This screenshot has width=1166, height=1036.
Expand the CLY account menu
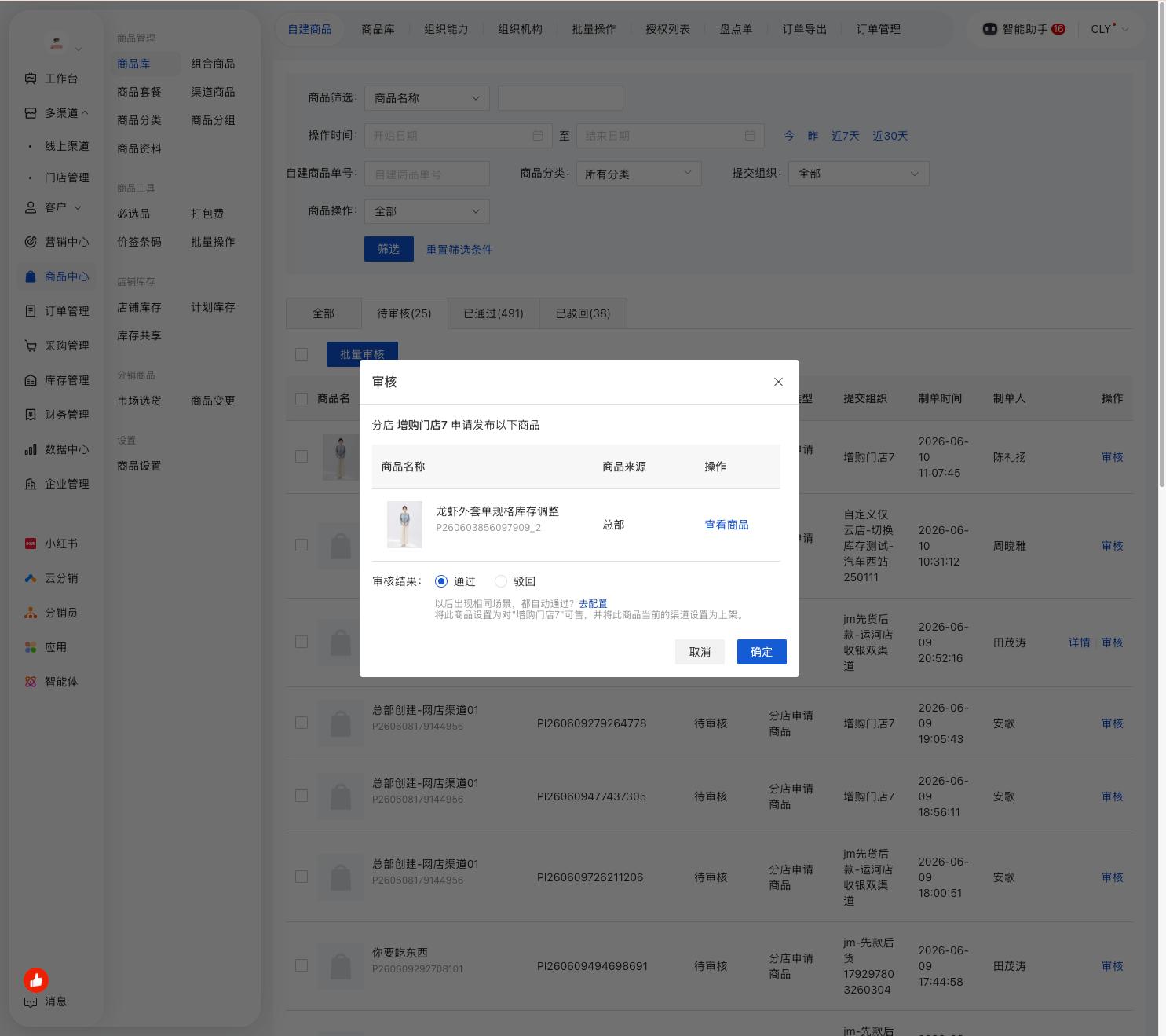1109,29
